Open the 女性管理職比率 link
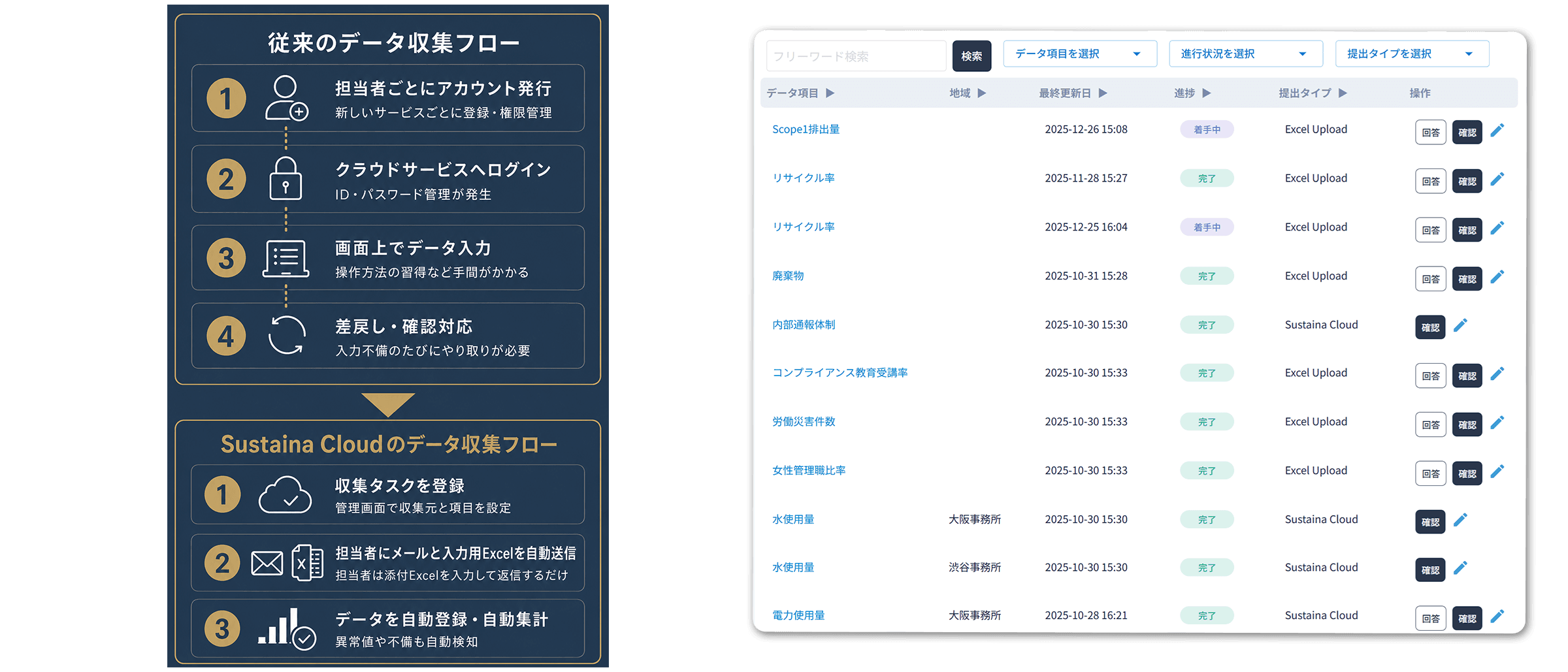 pyautogui.click(x=809, y=470)
